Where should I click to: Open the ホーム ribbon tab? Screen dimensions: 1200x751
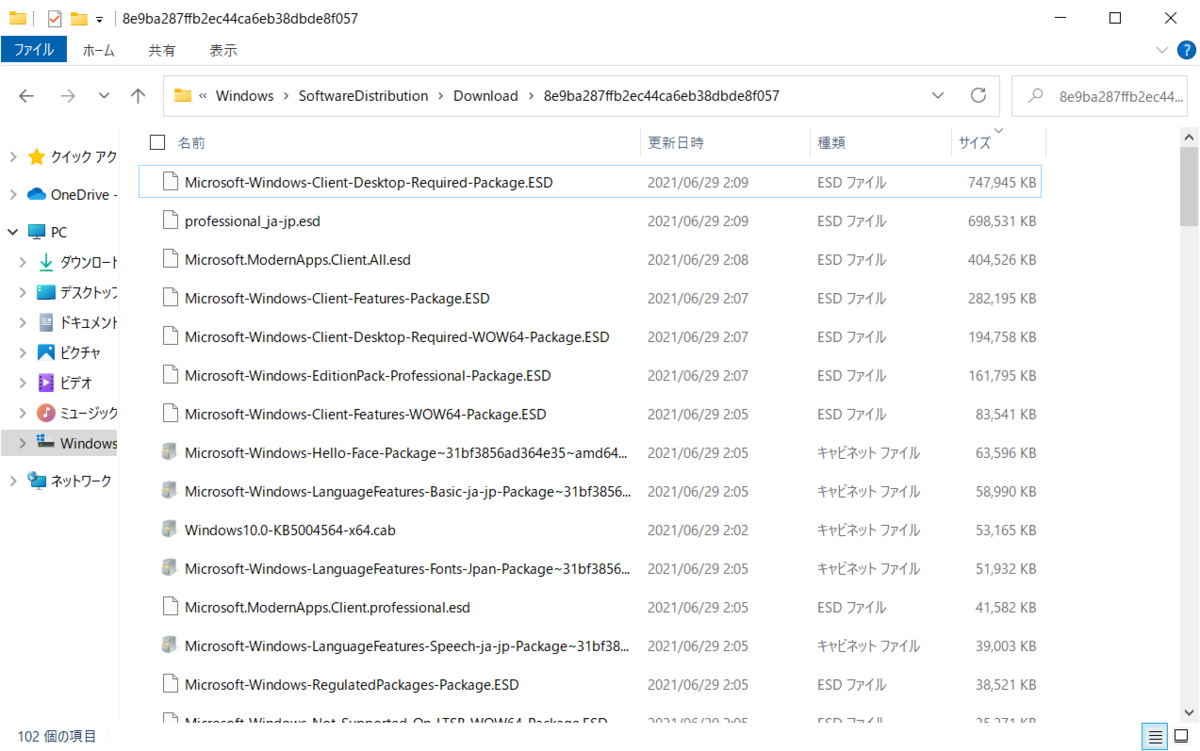tap(98, 50)
